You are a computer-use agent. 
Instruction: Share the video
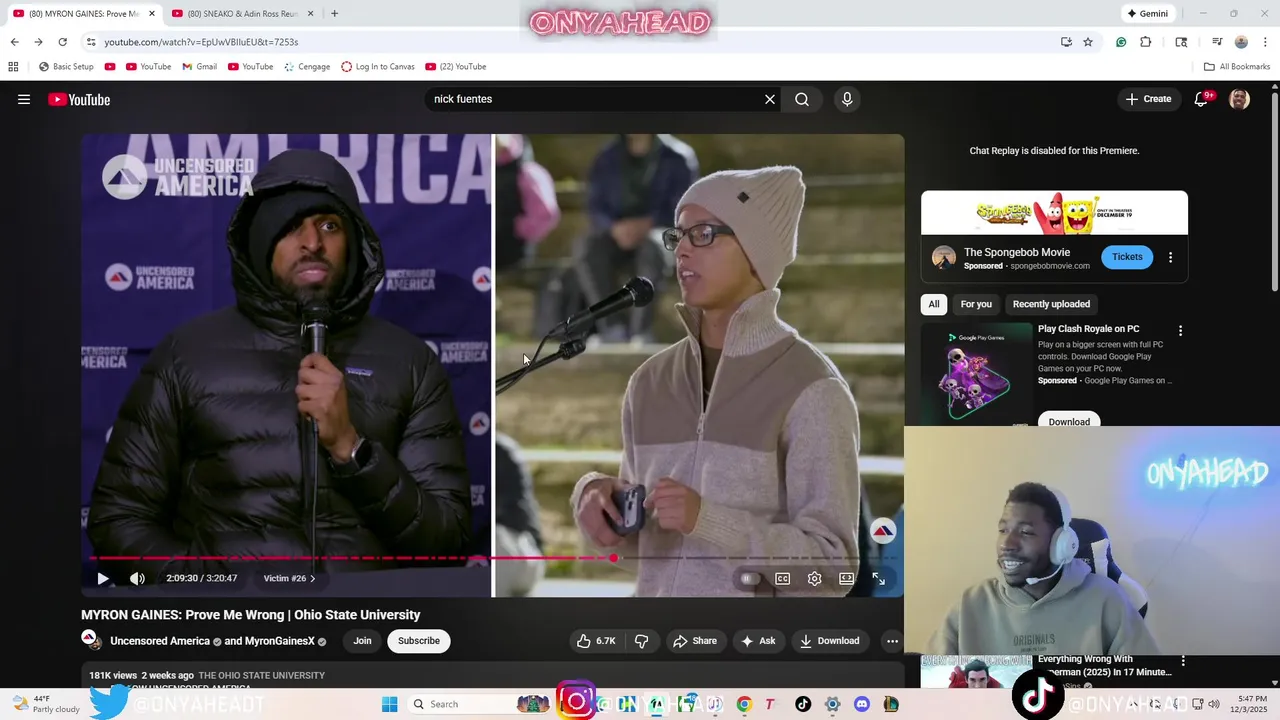[694, 641]
